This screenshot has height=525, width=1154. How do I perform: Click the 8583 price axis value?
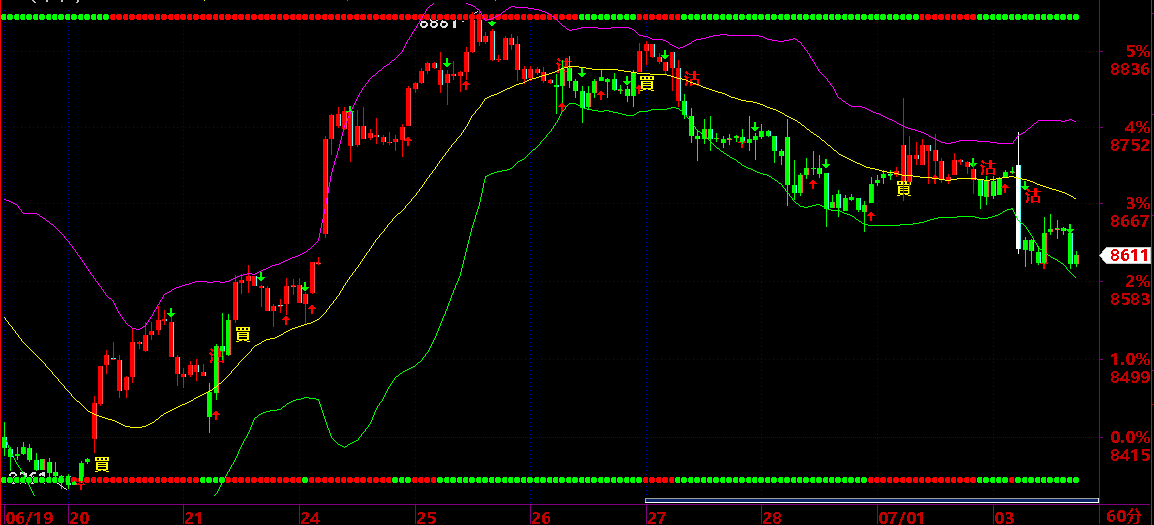[x=1129, y=299]
